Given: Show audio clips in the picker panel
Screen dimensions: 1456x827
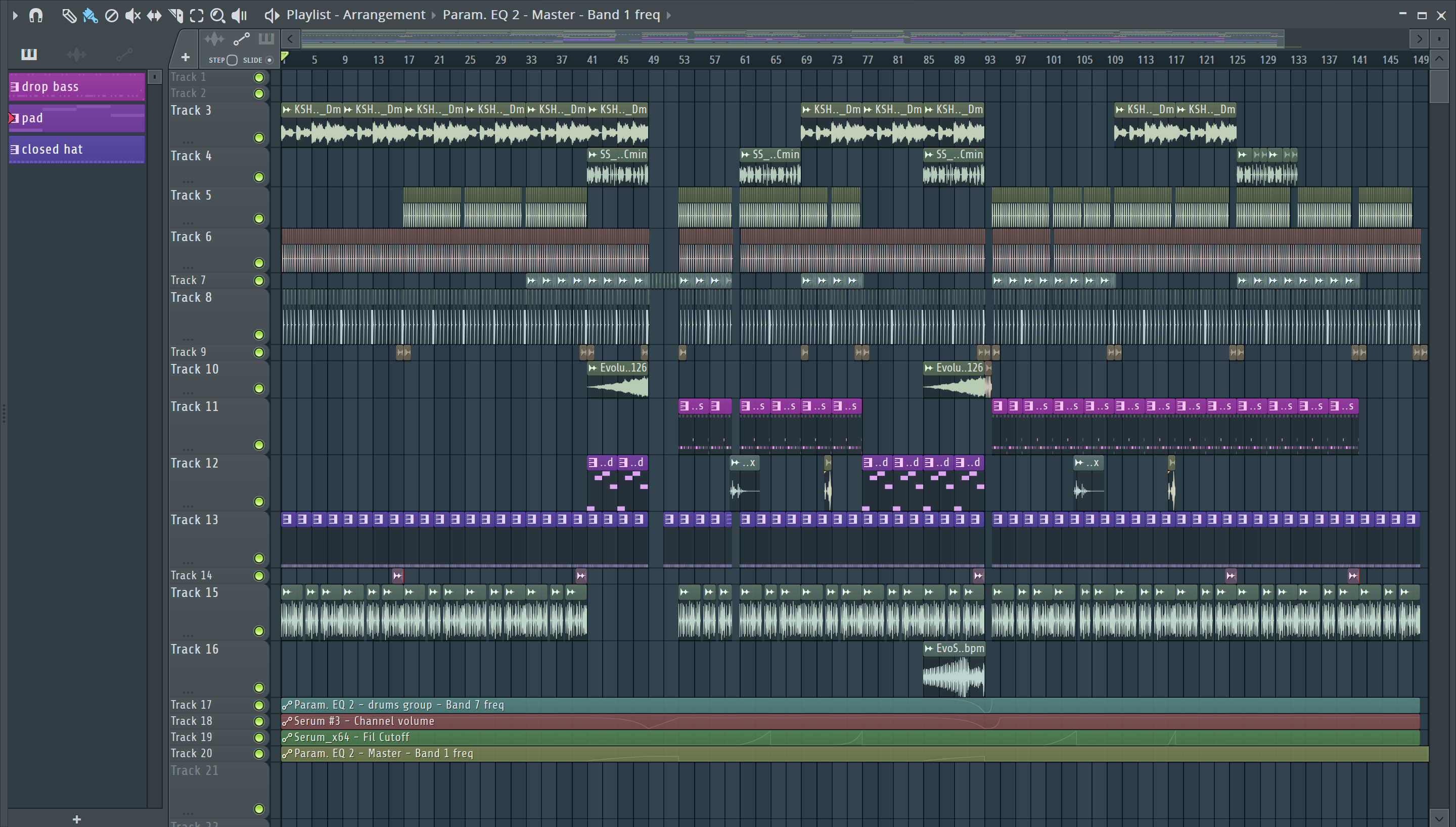Looking at the screenshot, I should 77,54.
